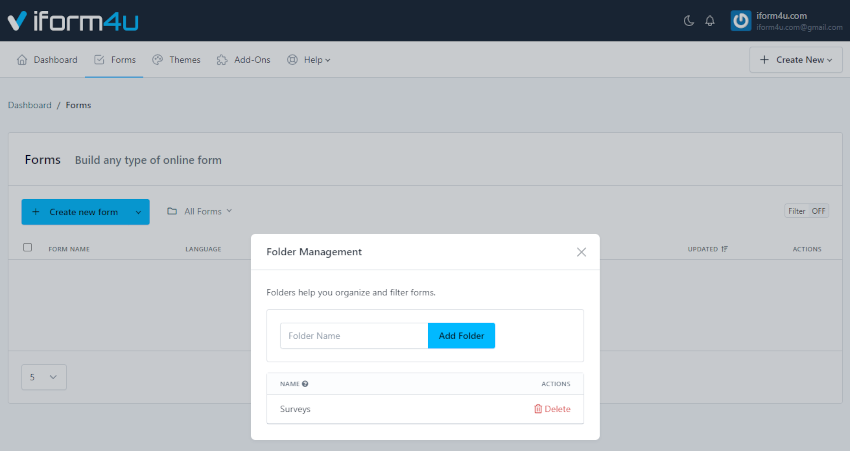
Task: Click the iform4u logo
Action: [x=73, y=21]
